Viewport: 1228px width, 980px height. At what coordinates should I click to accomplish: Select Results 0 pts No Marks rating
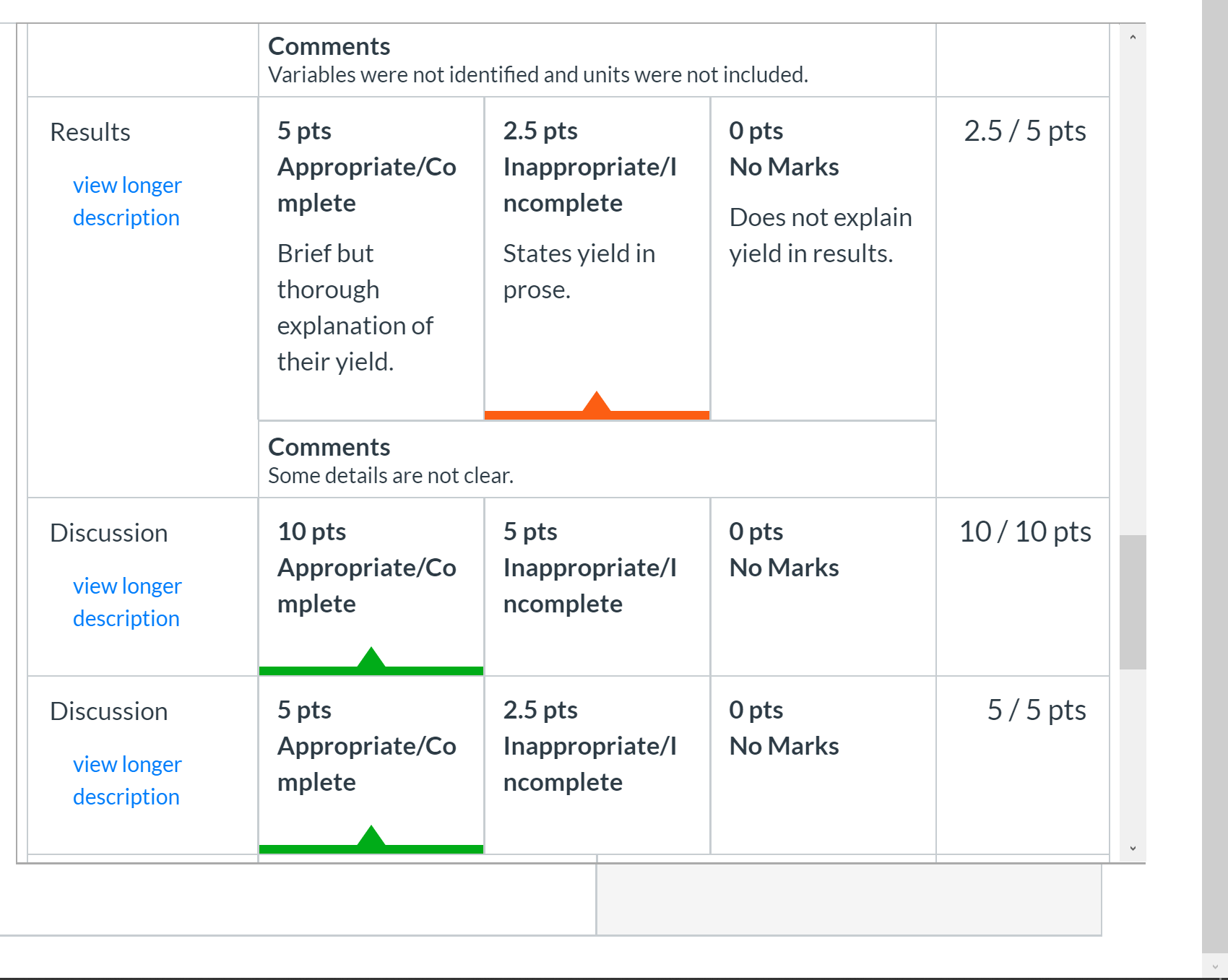tap(823, 259)
